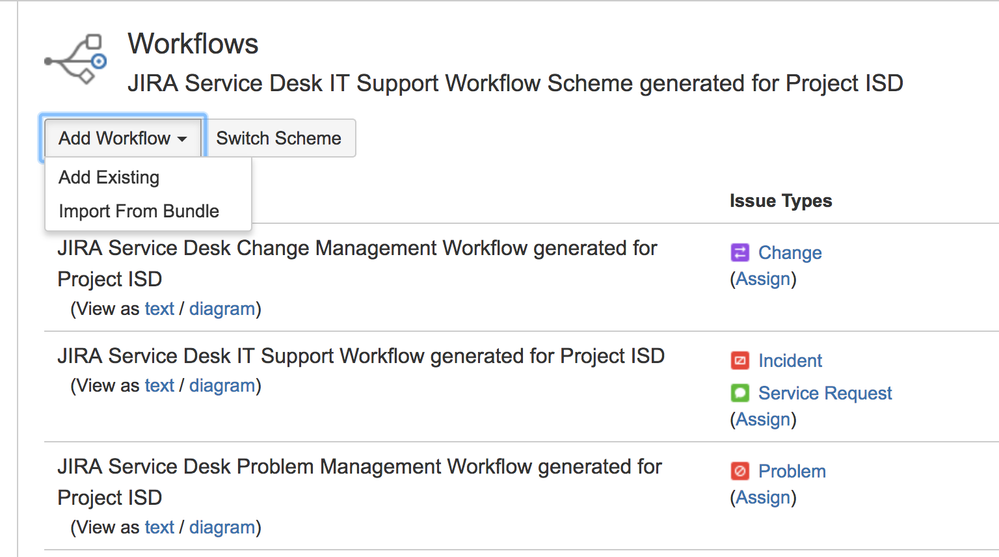The image size is (999, 557).
Task: Open the Change issue type link
Action: pyautogui.click(x=790, y=253)
